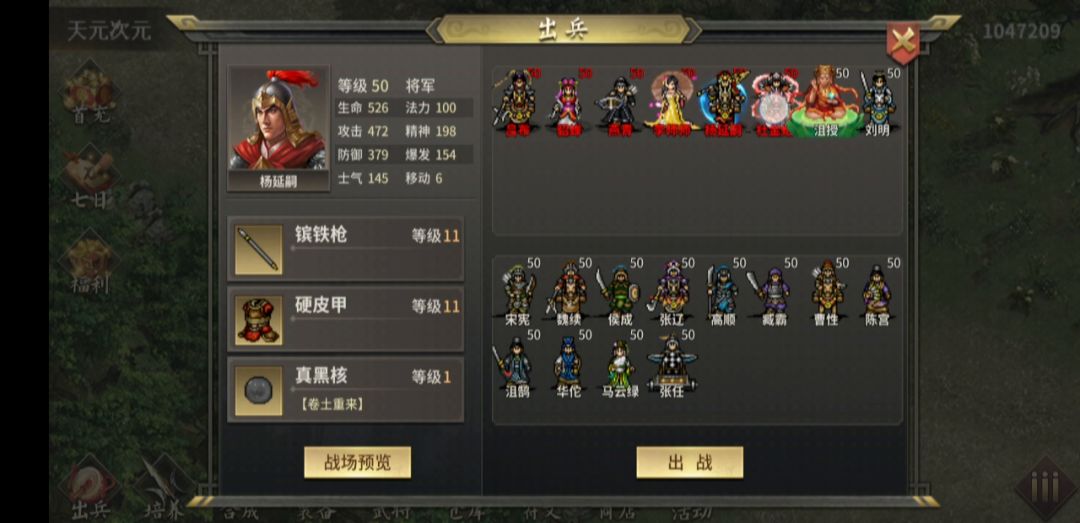Select the 沮授 unit sprite
This screenshot has height=523, width=1080.
click(x=826, y=100)
